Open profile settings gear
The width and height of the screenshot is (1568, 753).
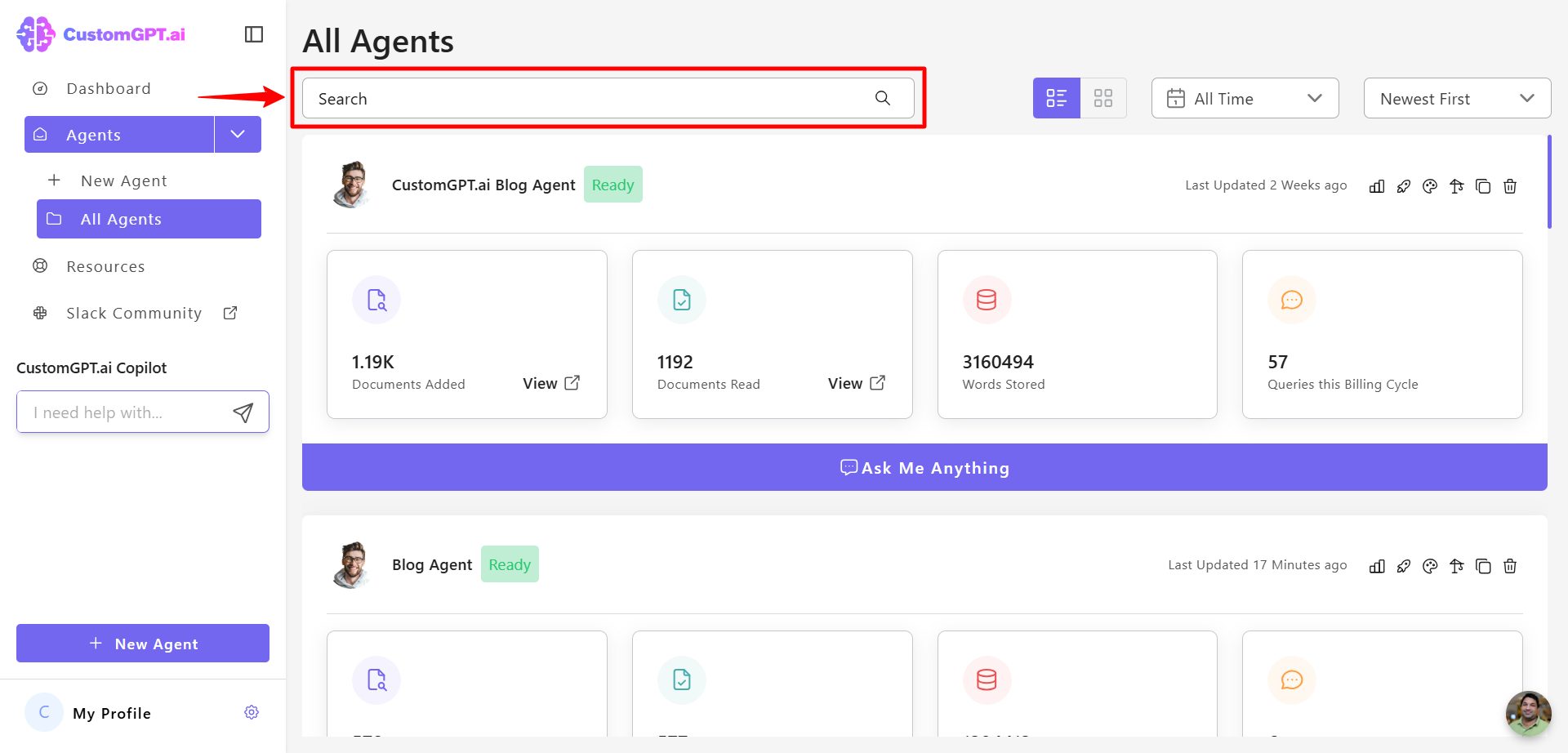point(252,712)
